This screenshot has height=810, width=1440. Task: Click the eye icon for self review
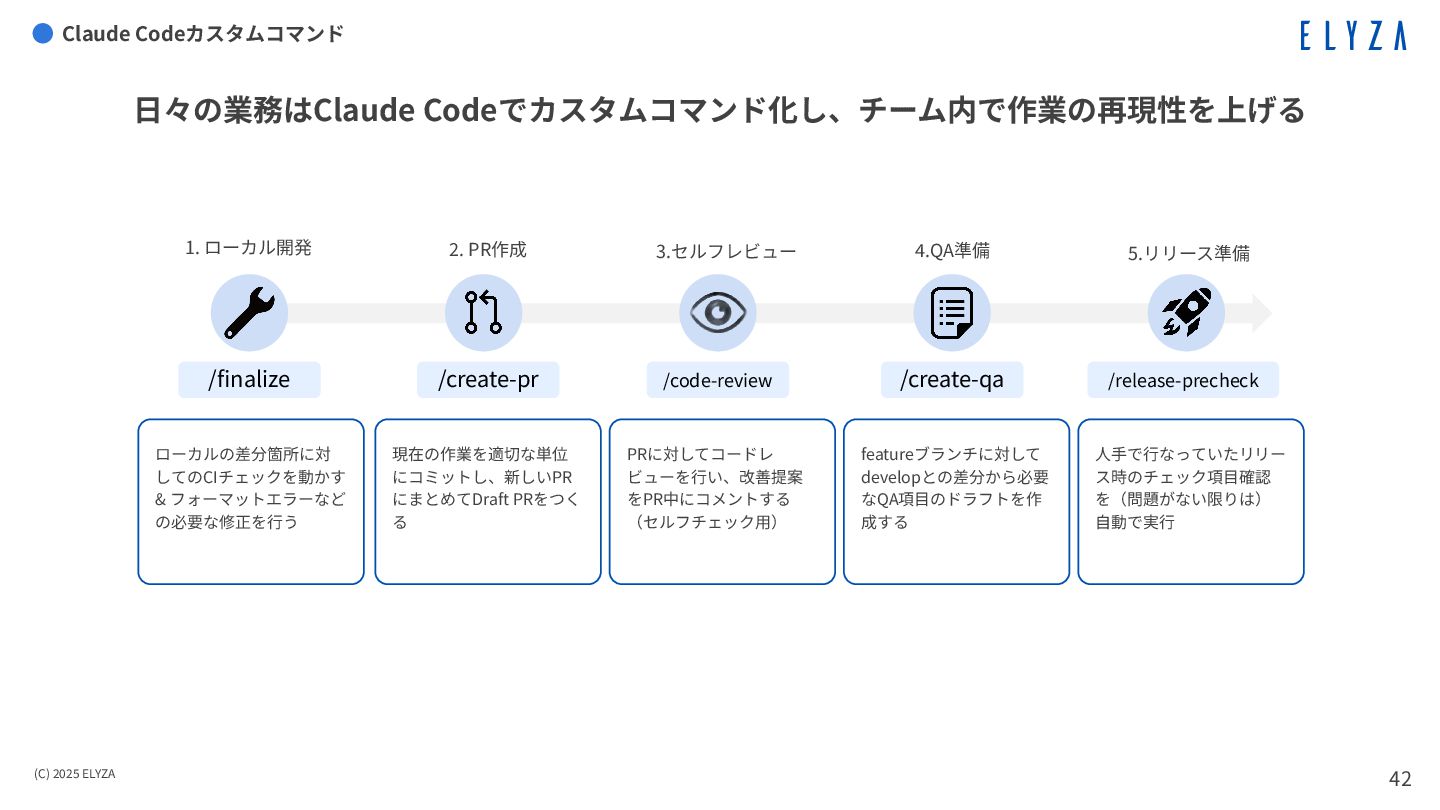pos(717,313)
